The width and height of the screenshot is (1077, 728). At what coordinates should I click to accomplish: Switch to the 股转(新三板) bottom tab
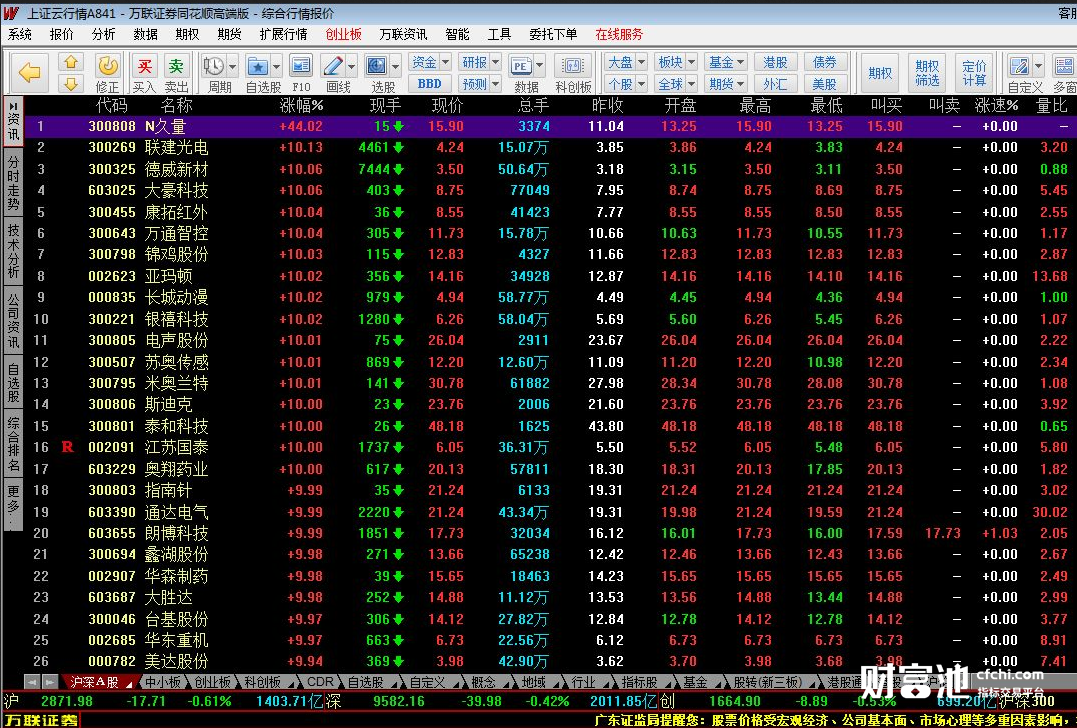coord(767,682)
